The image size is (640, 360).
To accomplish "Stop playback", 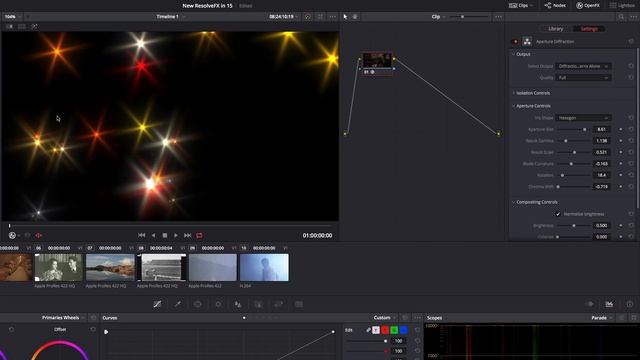I will point(165,236).
